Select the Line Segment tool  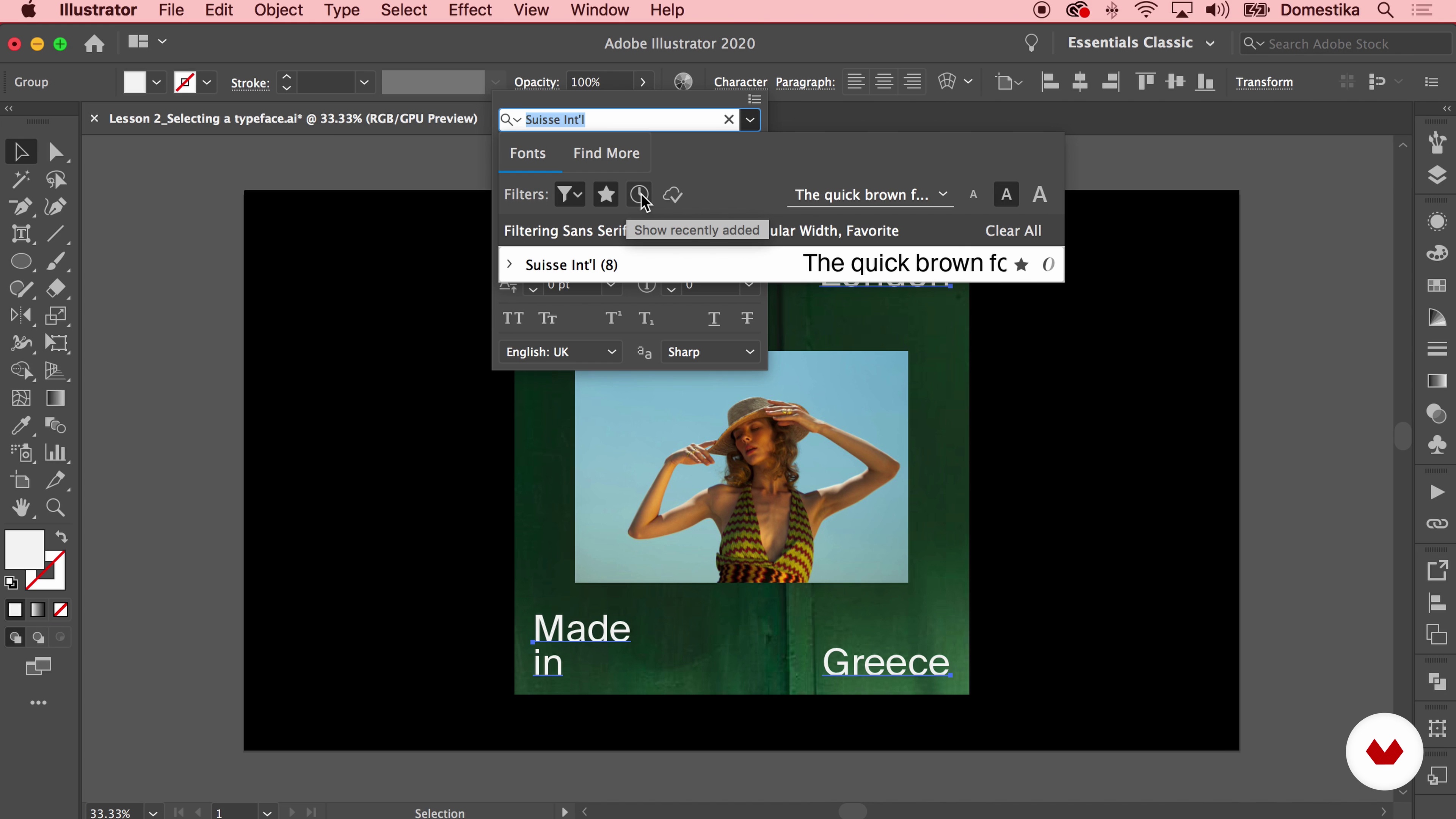[x=55, y=234]
